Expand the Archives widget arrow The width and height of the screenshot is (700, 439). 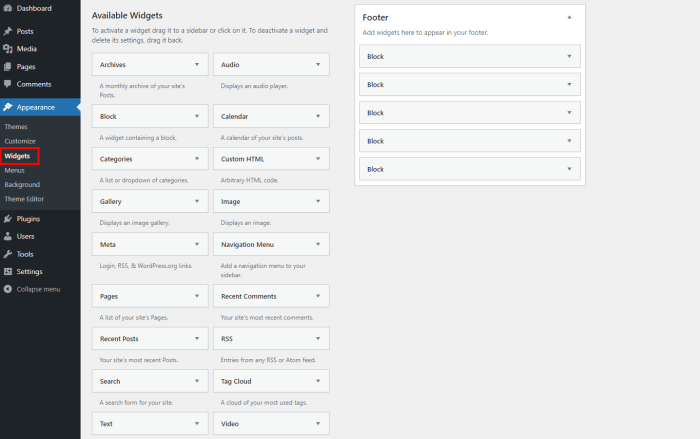[197, 64]
